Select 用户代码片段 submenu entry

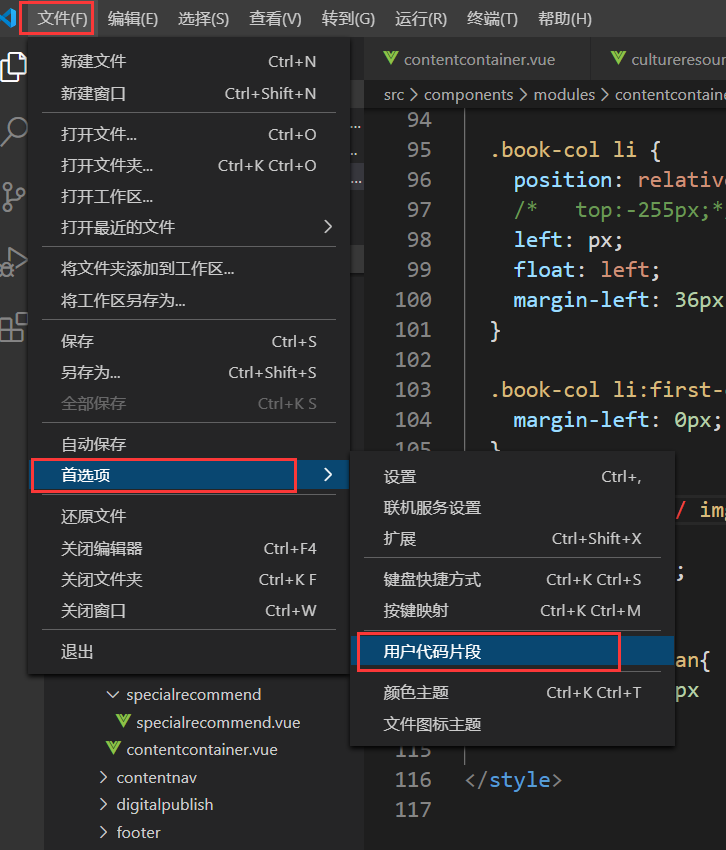coord(512,651)
